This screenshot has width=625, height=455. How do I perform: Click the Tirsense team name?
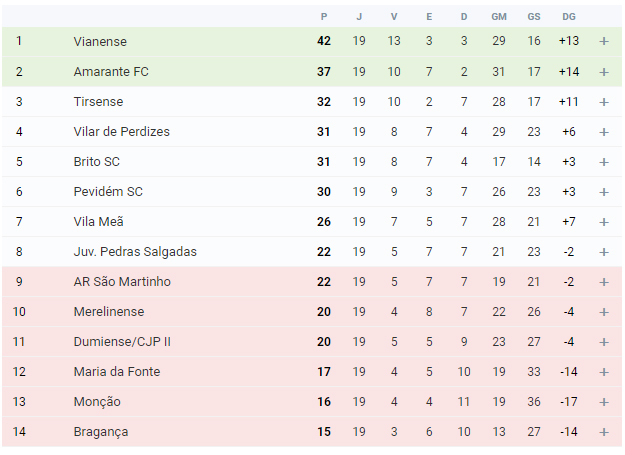98,102
